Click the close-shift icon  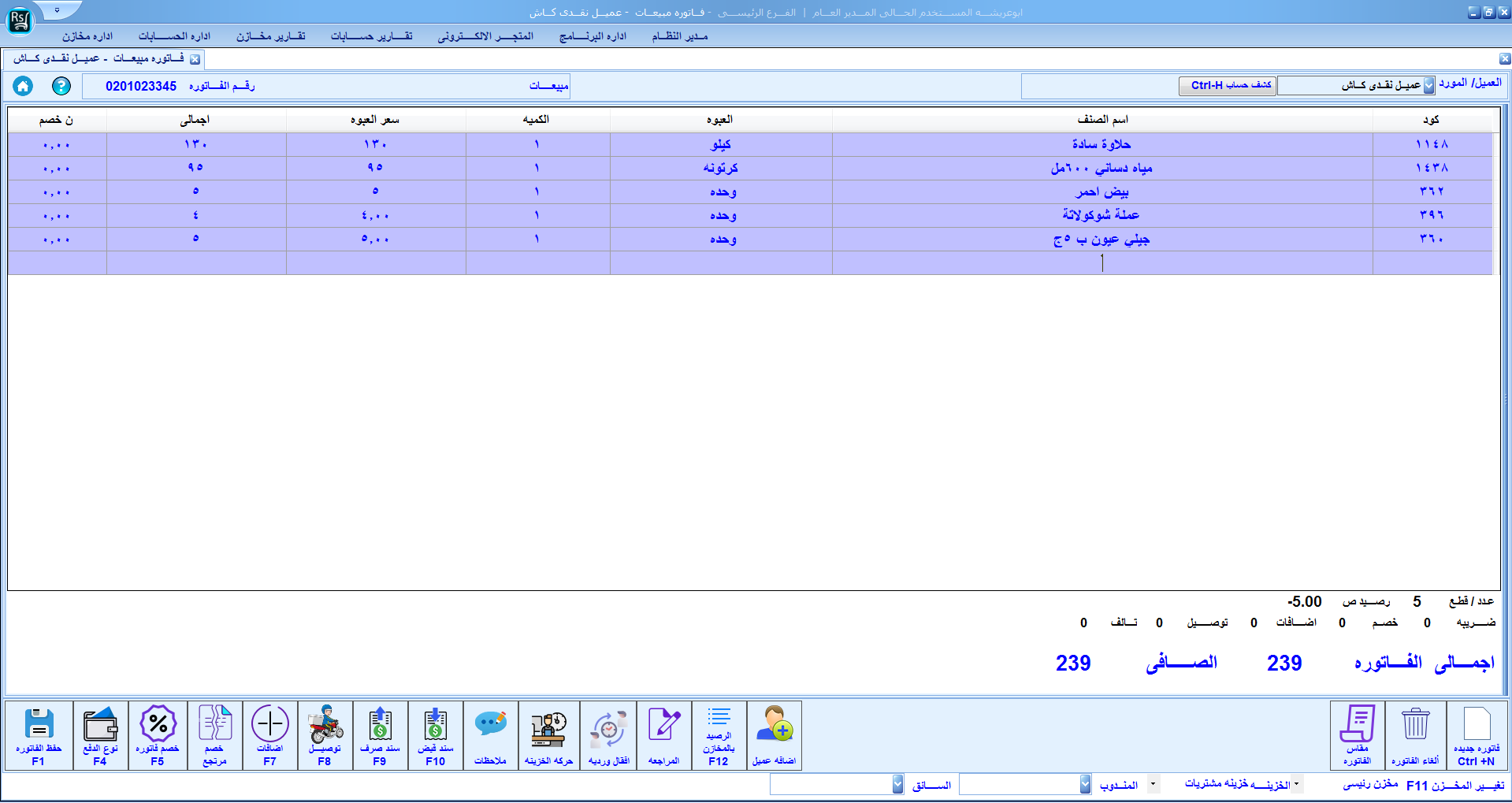pyautogui.click(x=609, y=736)
